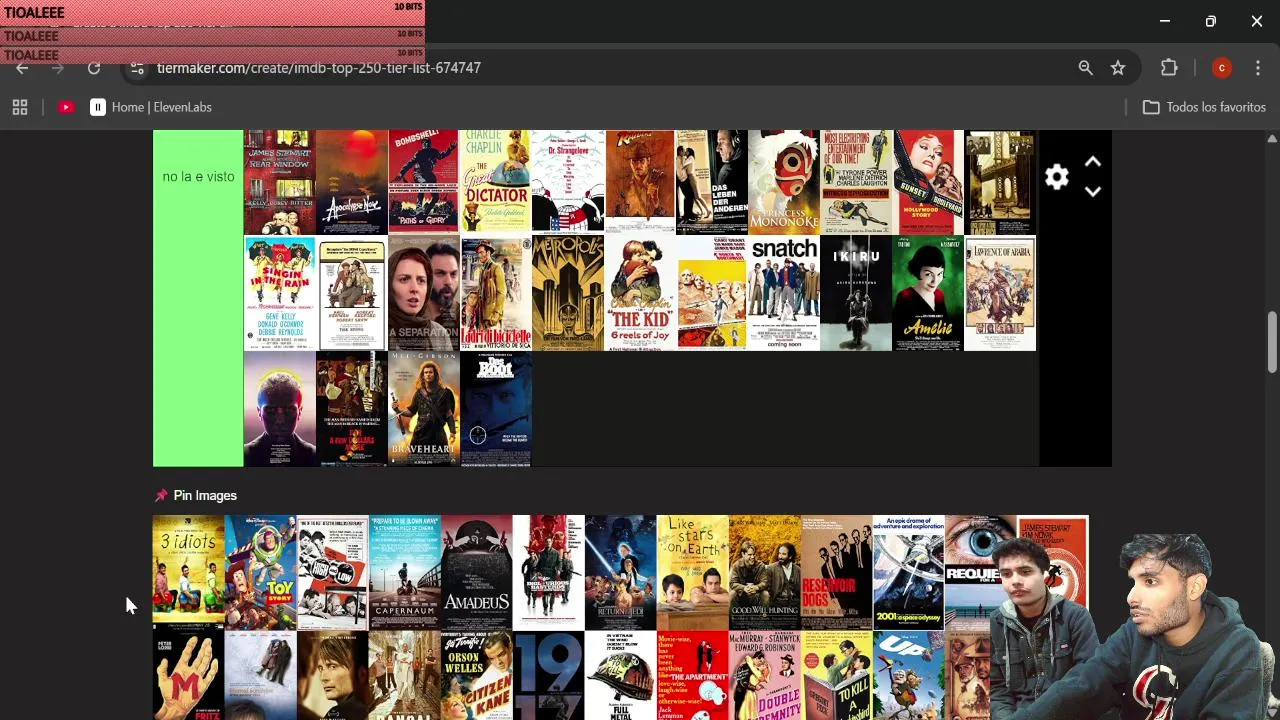1280x720 pixels.
Task: Select the Paths of Glory poster
Action: [424, 182]
